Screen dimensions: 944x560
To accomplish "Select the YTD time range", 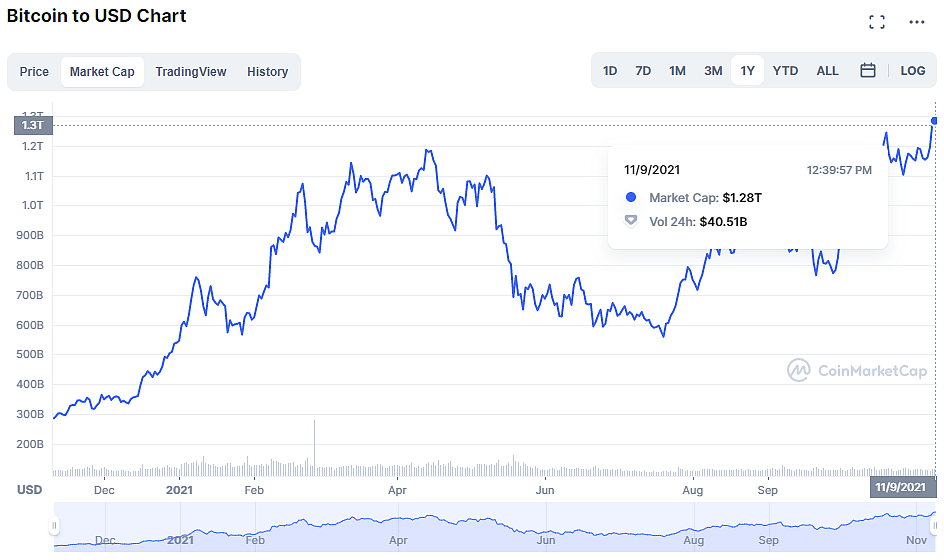I will pyautogui.click(x=785, y=70).
